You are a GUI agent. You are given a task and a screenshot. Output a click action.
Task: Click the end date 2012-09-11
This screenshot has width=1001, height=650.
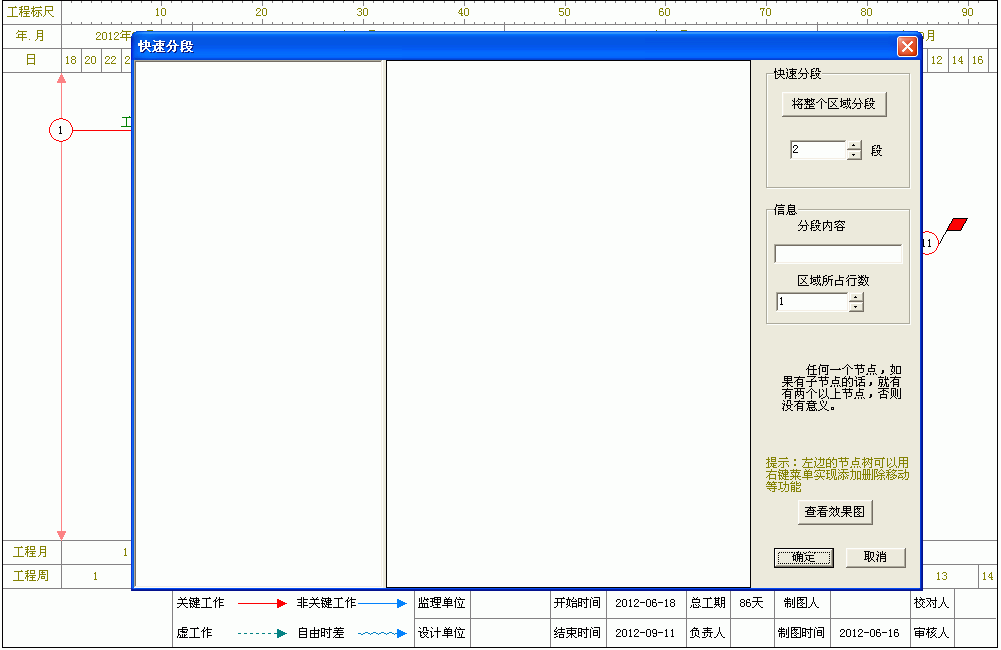coord(645,633)
